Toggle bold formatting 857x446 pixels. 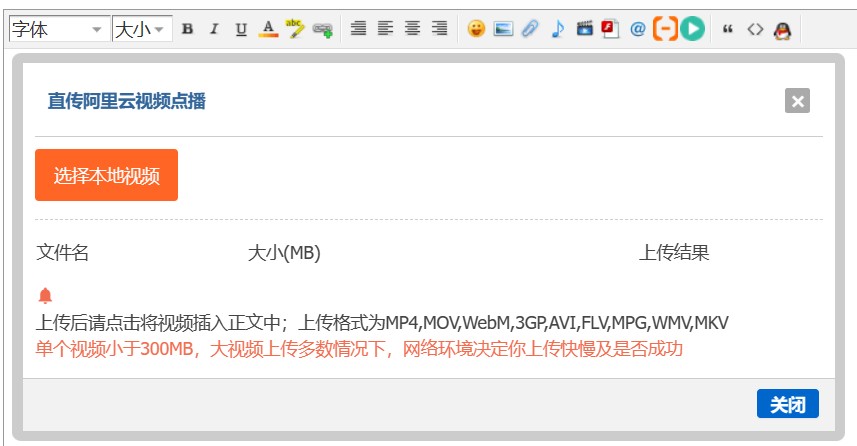(187, 29)
